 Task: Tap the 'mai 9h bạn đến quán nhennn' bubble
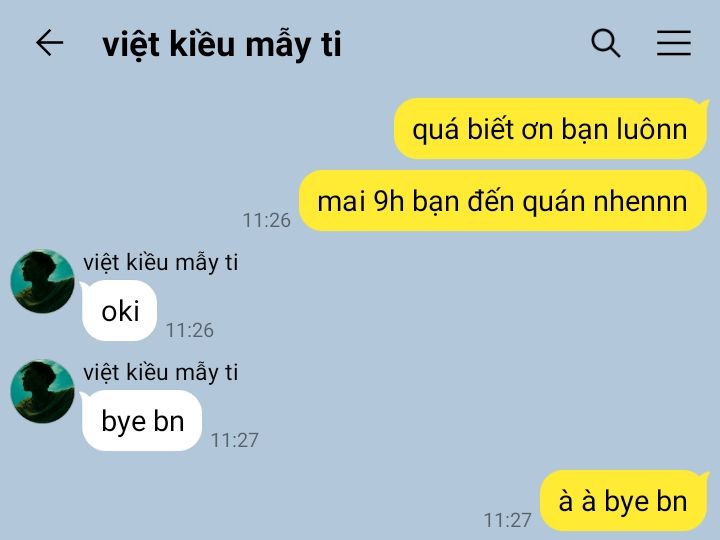(x=503, y=201)
